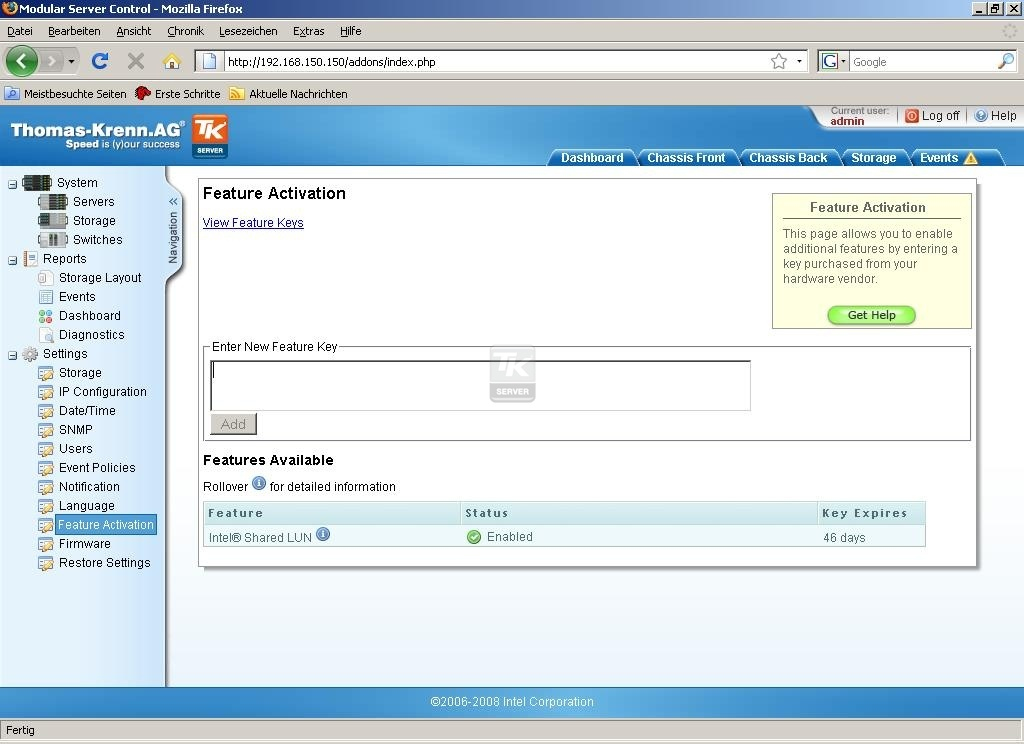Click the Thomas-Krenn TK Server logo
Screen dimensions: 1024x744
click(x=210, y=135)
